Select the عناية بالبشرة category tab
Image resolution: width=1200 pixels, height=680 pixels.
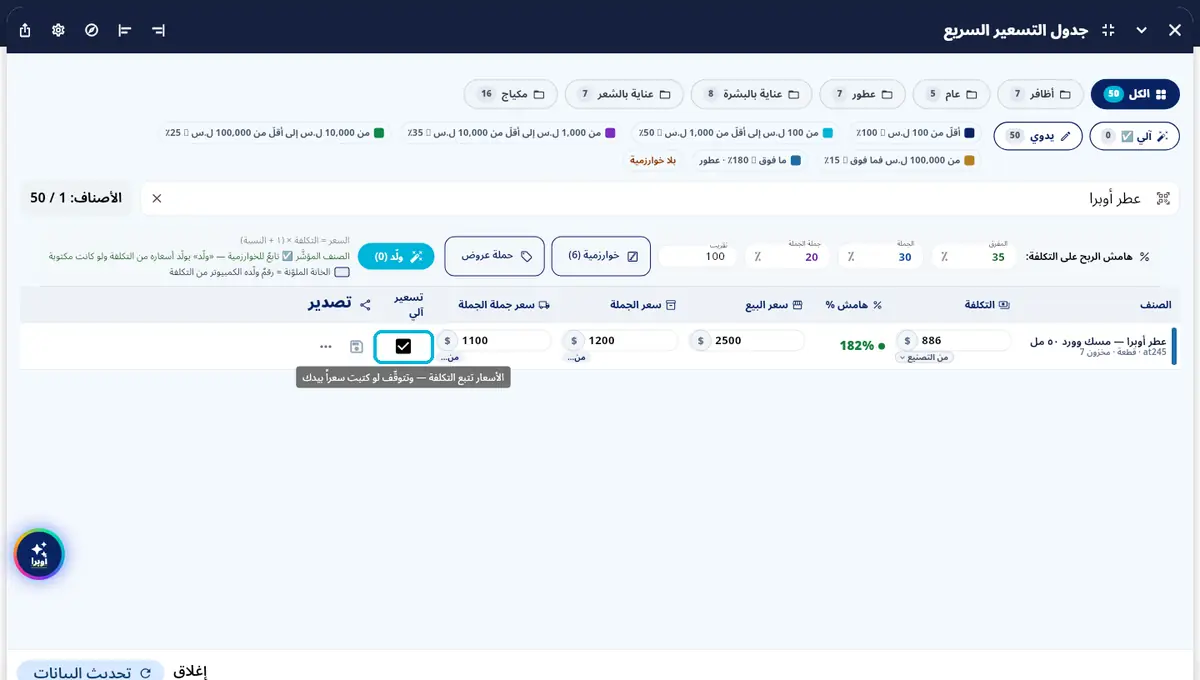click(x=752, y=94)
